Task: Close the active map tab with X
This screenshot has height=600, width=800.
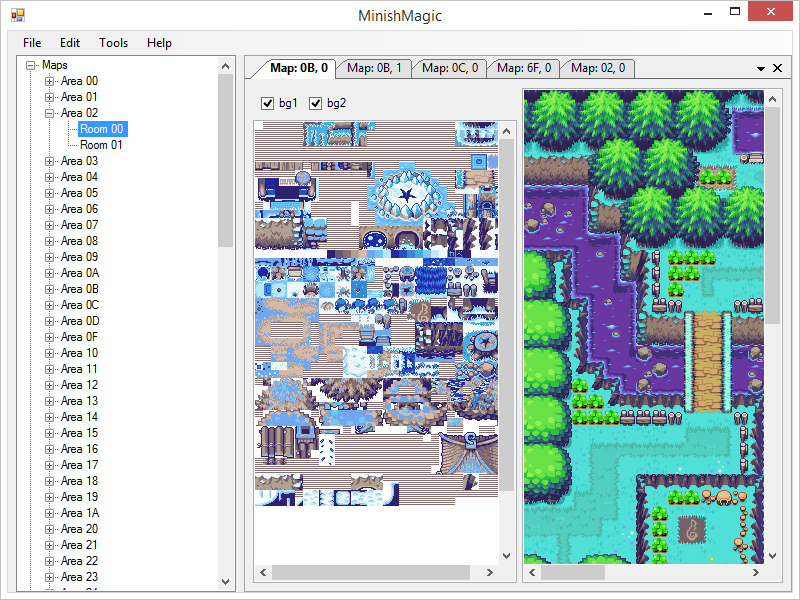Action: point(778,68)
